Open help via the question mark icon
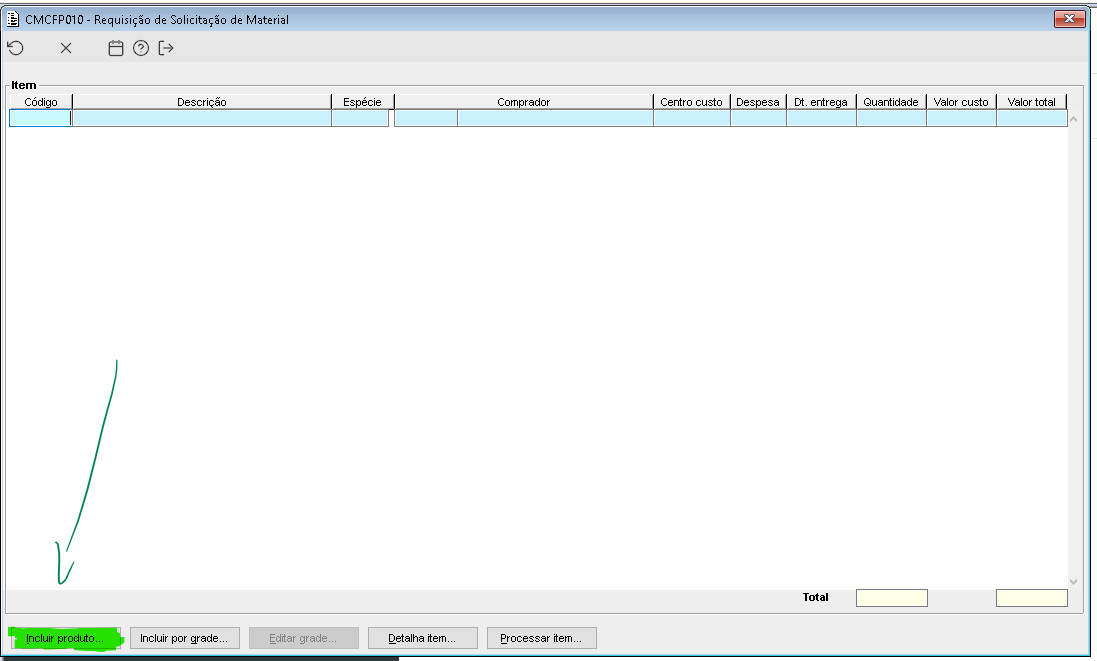 coord(141,48)
